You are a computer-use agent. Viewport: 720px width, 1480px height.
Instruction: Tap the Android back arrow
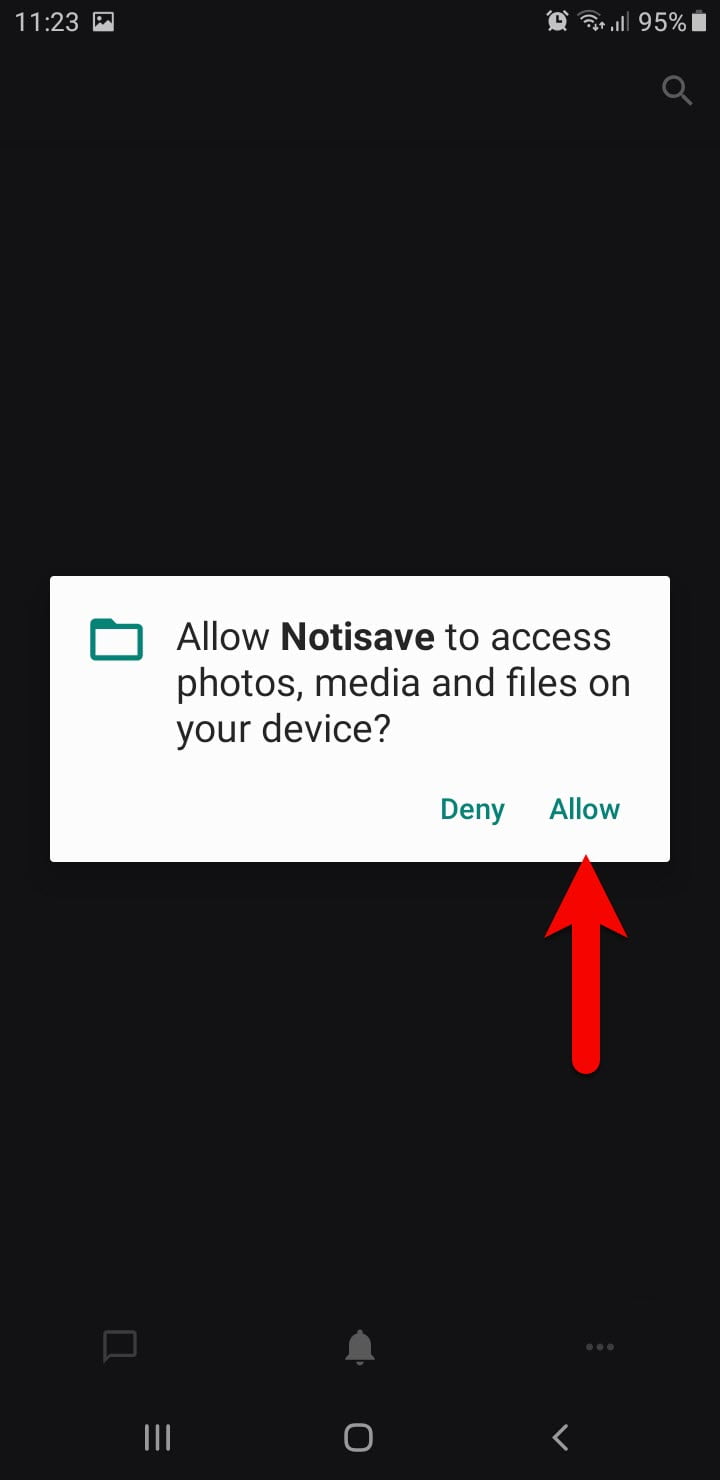561,1438
